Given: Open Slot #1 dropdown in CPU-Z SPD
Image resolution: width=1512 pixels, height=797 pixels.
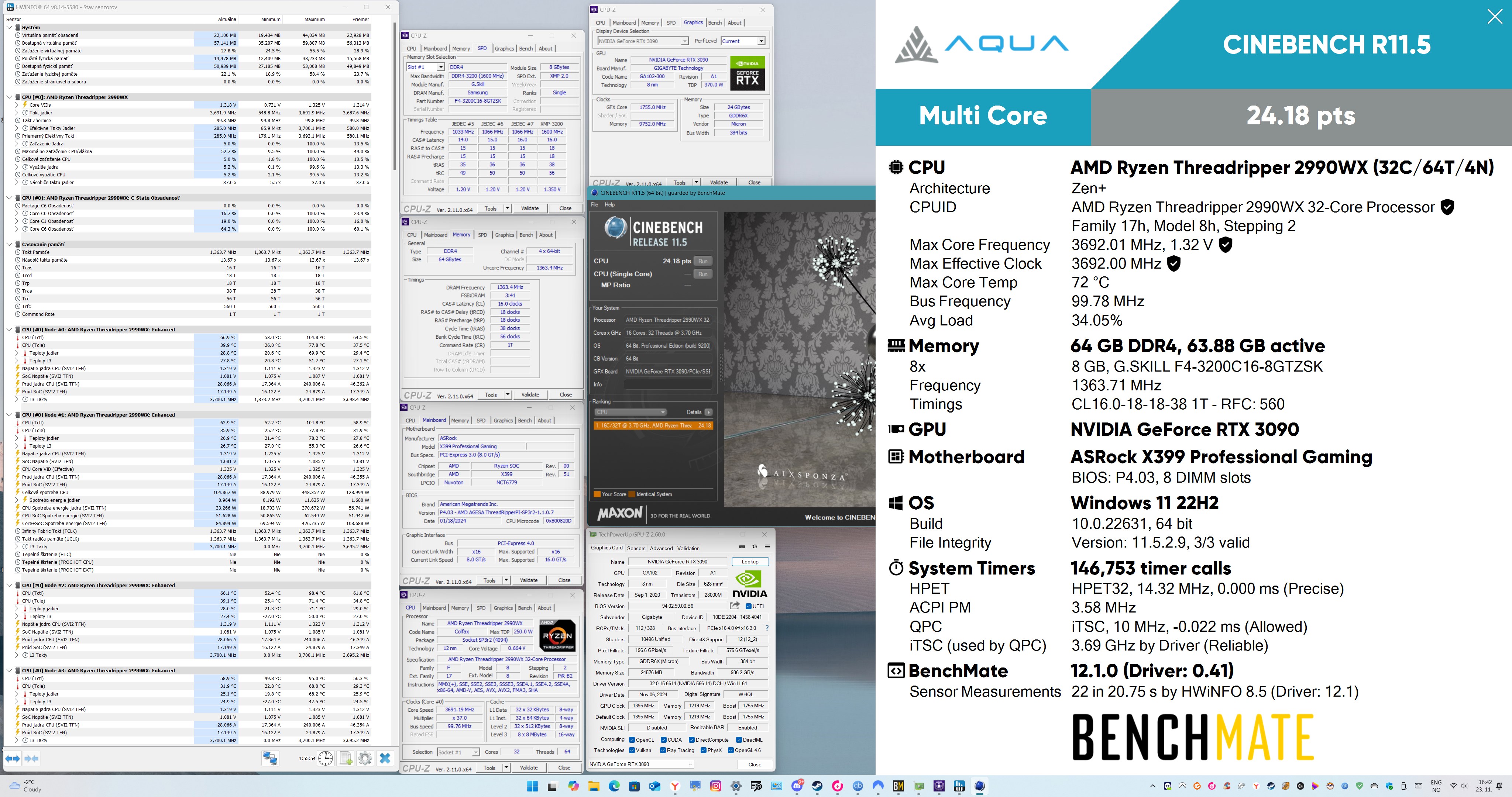Looking at the screenshot, I should tap(426, 67).
